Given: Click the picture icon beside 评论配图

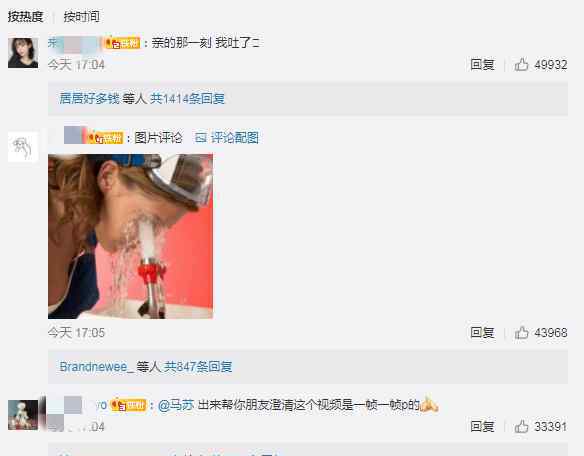Looking at the screenshot, I should [x=200, y=138].
